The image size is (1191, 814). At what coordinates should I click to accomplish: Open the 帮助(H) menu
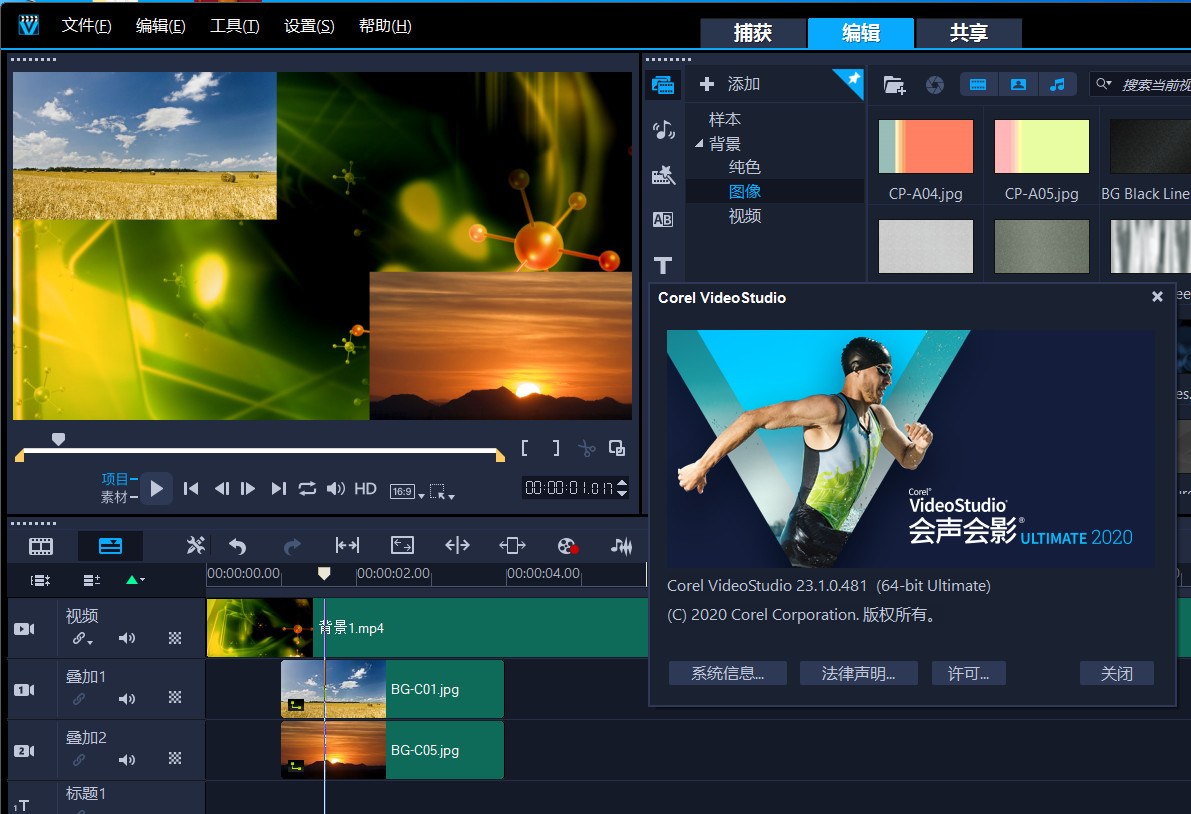click(385, 26)
